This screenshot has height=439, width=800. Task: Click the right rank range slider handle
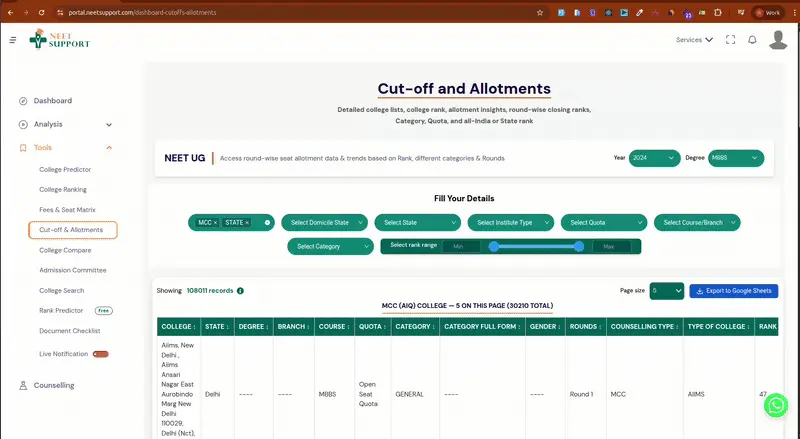[x=579, y=246]
